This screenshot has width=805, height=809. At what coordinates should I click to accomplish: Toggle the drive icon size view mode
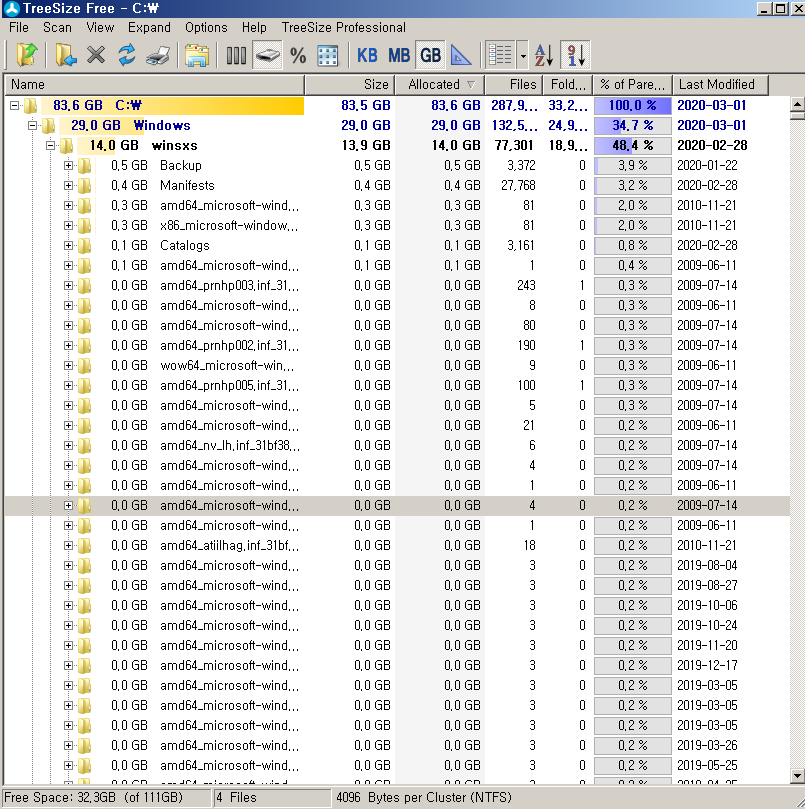(267, 55)
